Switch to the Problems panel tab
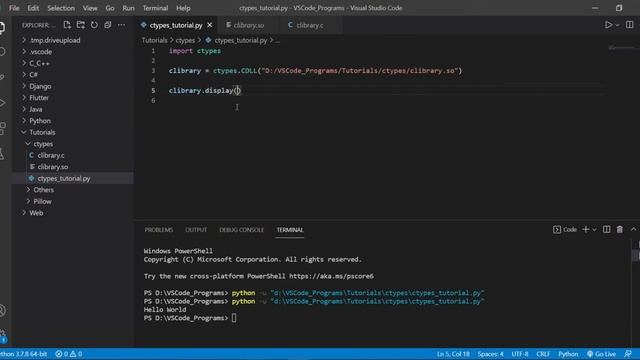This screenshot has width=640, height=360. pyautogui.click(x=159, y=230)
